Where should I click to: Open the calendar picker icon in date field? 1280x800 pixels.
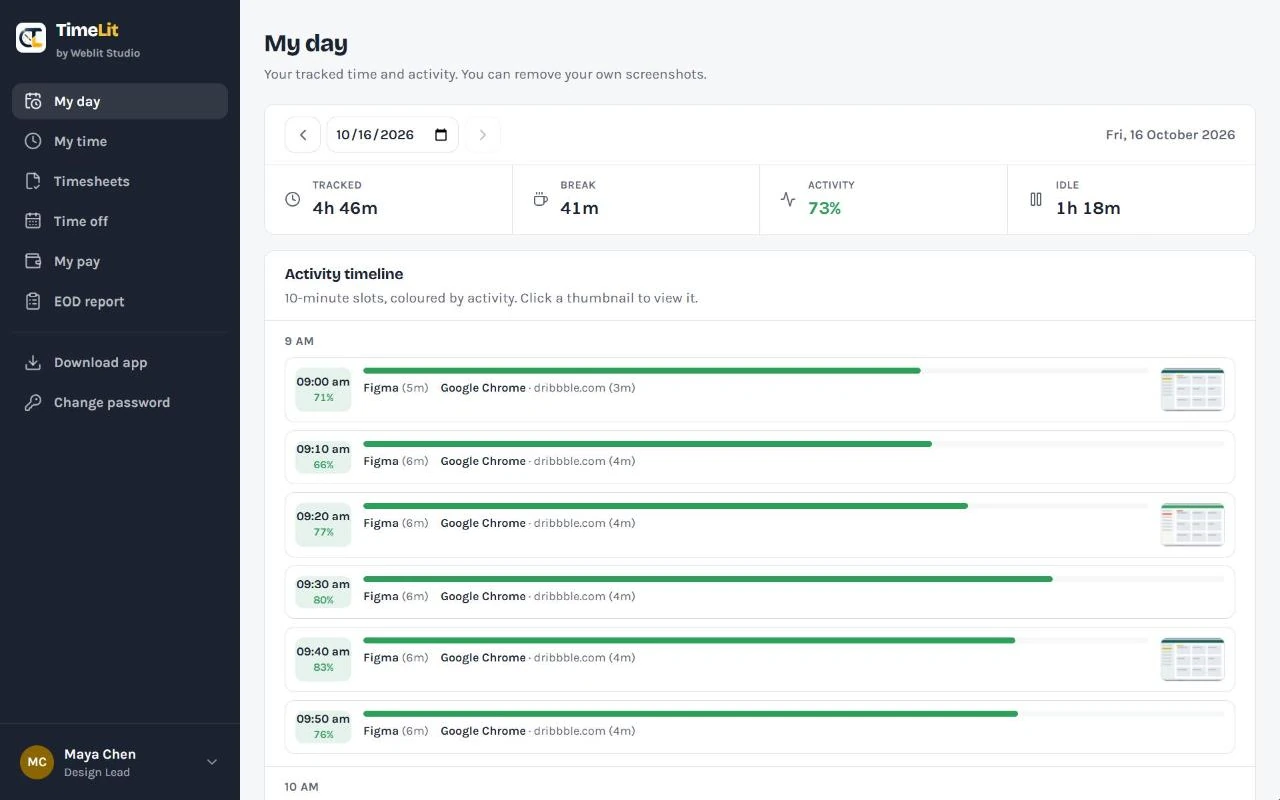[441, 135]
